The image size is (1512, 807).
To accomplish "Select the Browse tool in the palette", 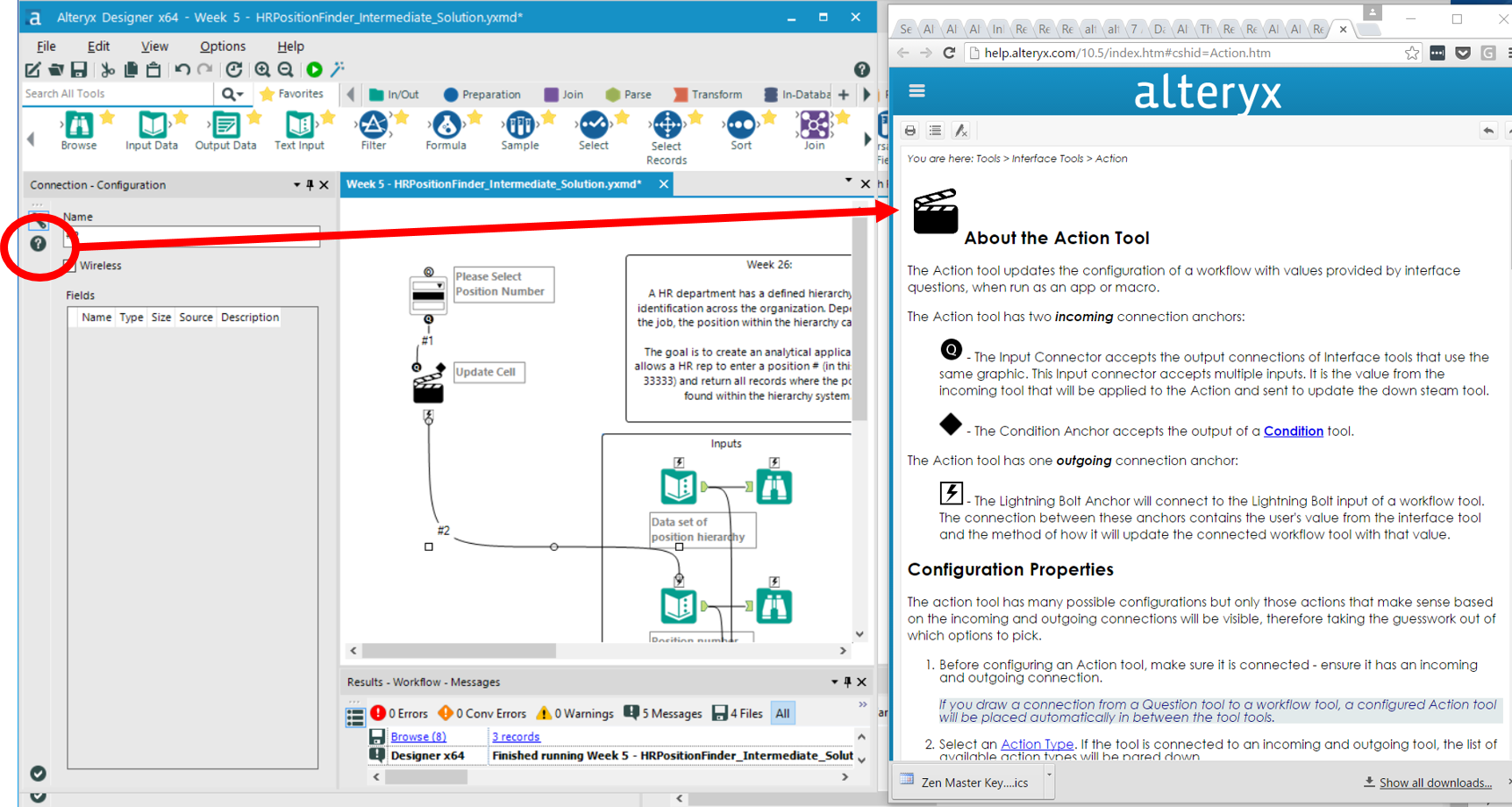I will tap(79, 132).
